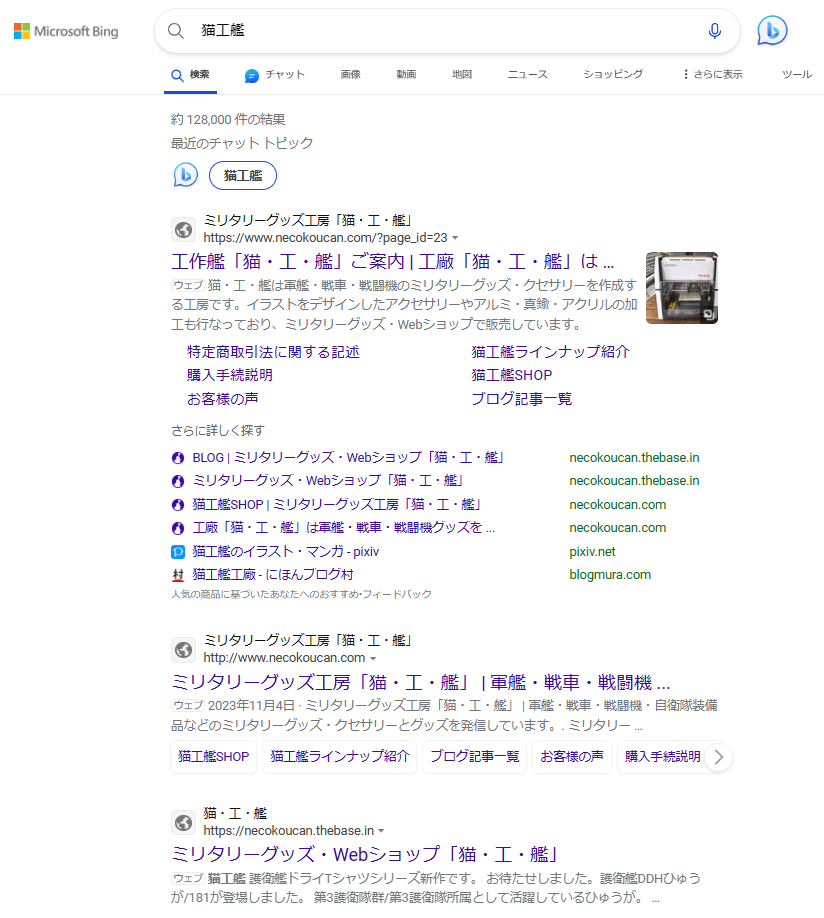
Task: Open 工廠「猫・工・艦」は軍艦・戦車 related link
Action: (344, 527)
